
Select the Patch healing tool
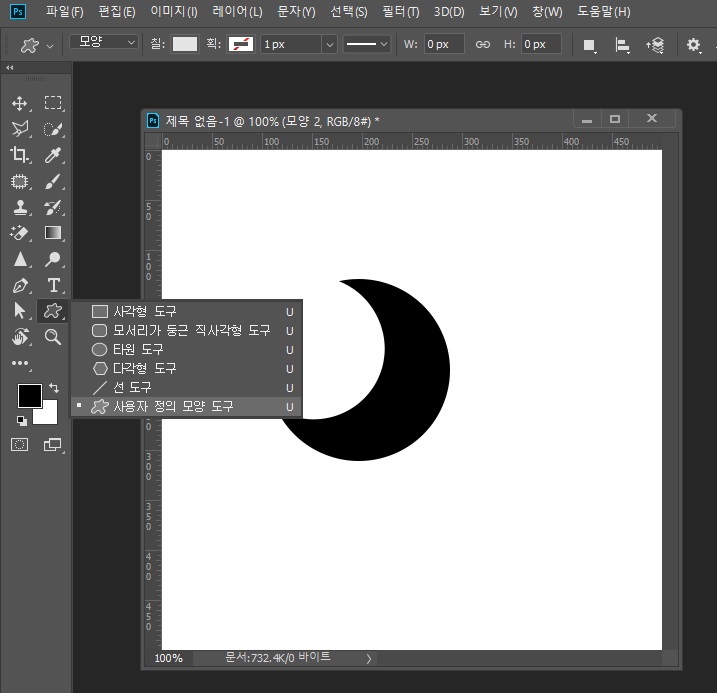point(19,181)
